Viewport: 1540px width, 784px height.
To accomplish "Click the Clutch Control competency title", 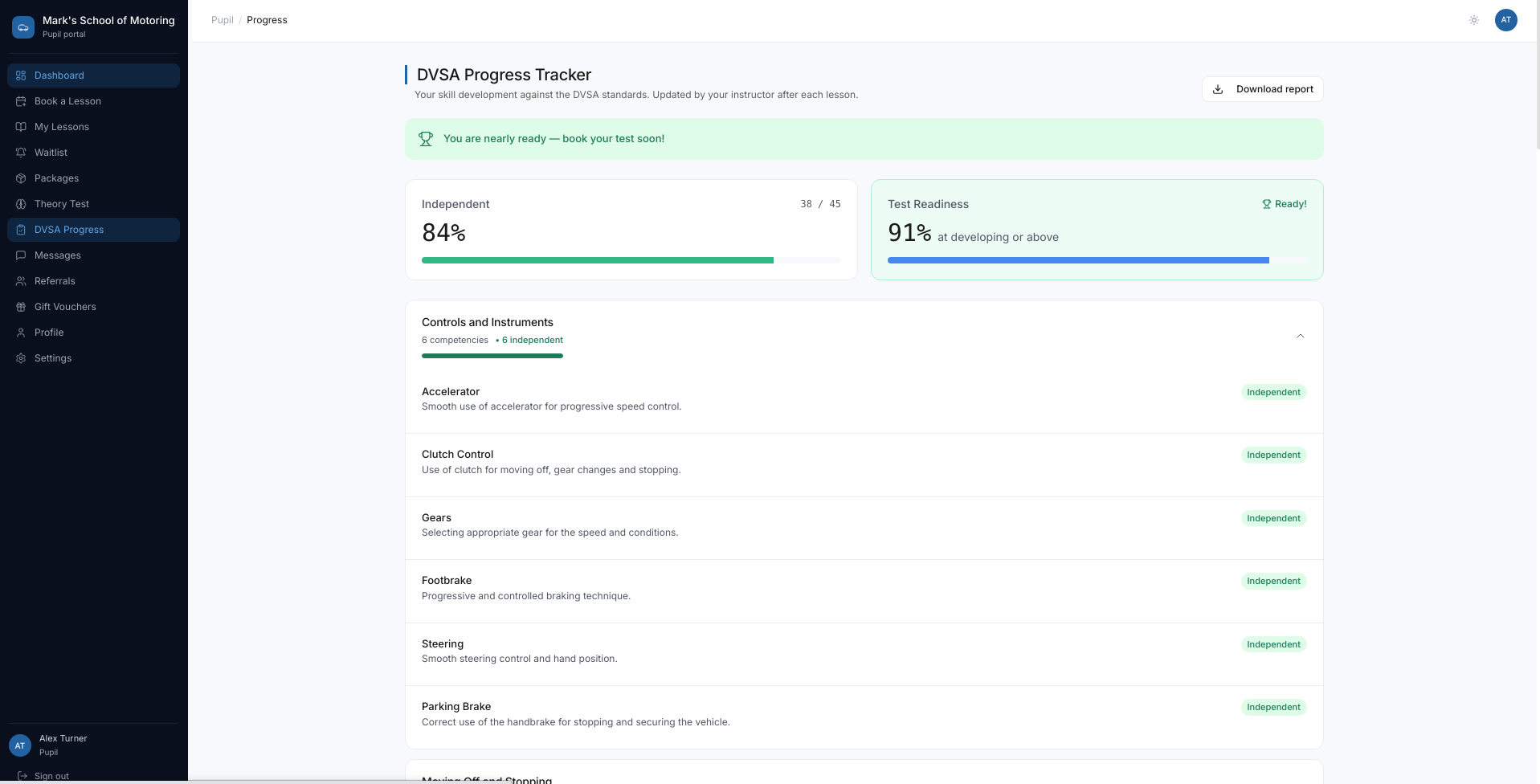I will [457, 455].
